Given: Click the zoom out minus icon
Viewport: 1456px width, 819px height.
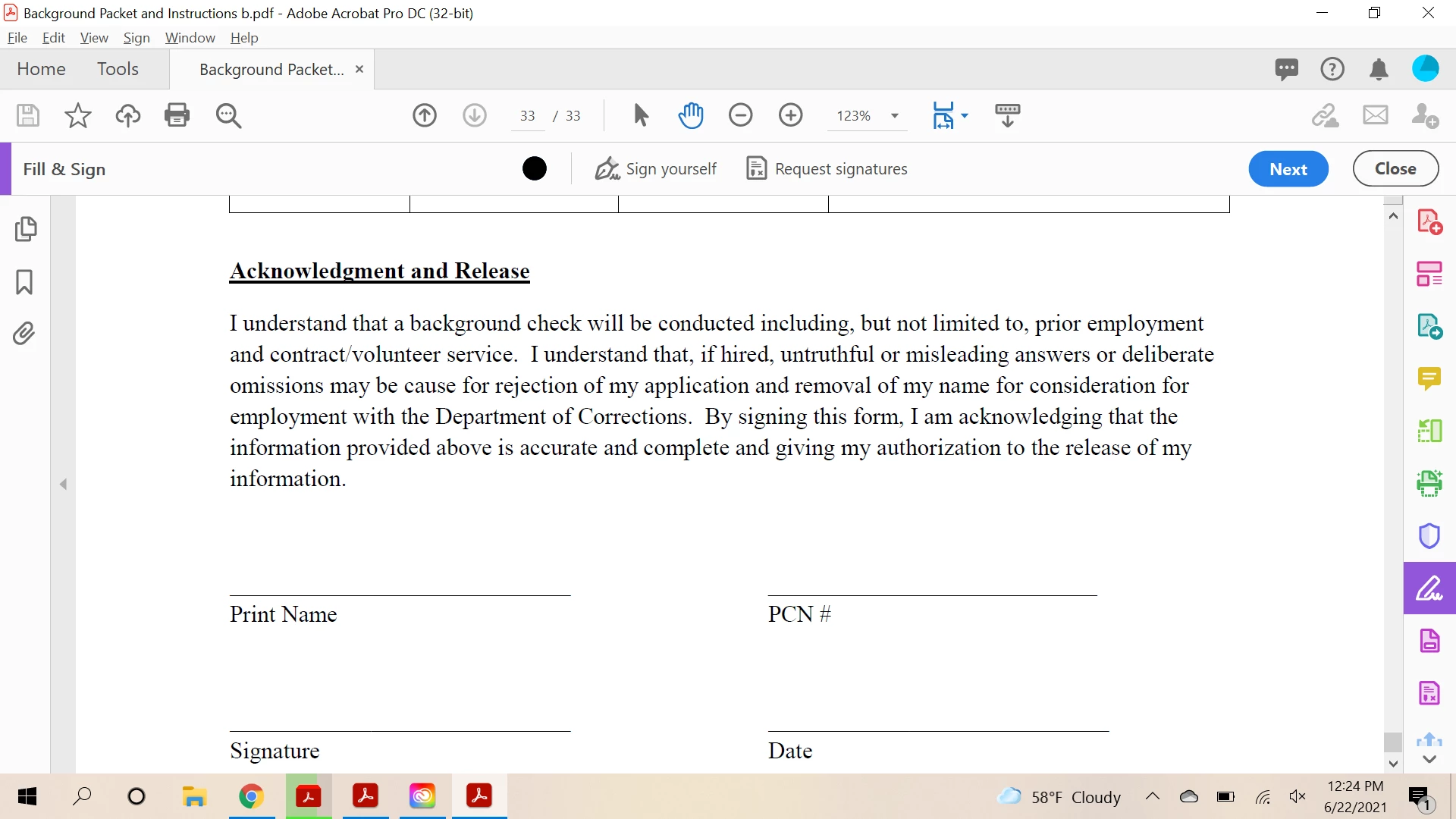Looking at the screenshot, I should (740, 115).
